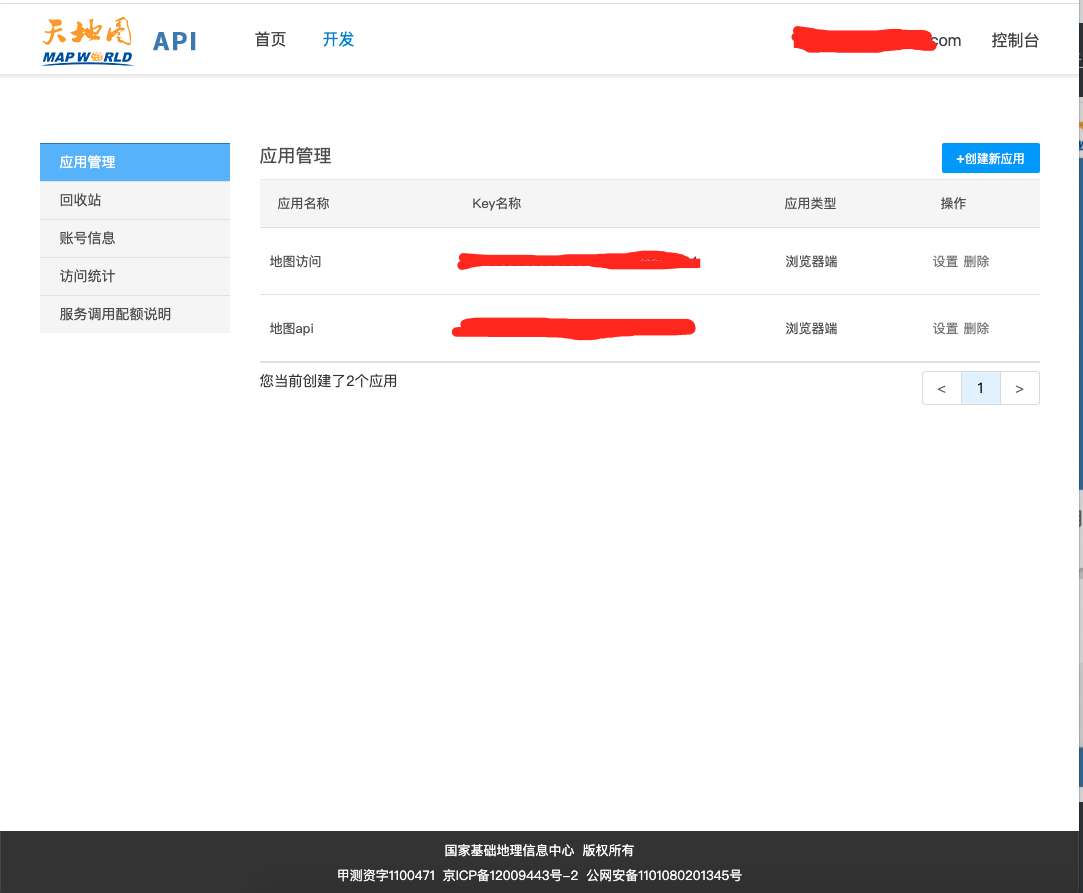
Task: Open the 京ICP备12009443号-2 footer link
Action: (510, 876)
